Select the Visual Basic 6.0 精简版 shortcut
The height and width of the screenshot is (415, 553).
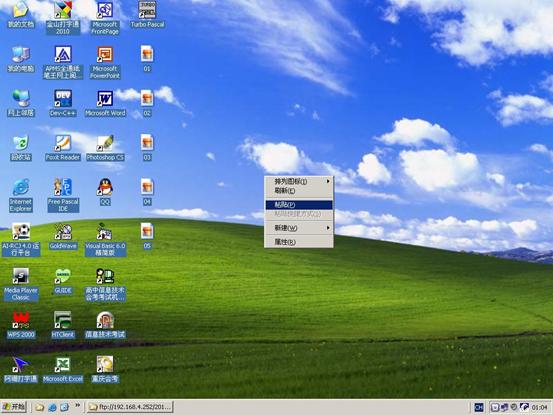105,240
